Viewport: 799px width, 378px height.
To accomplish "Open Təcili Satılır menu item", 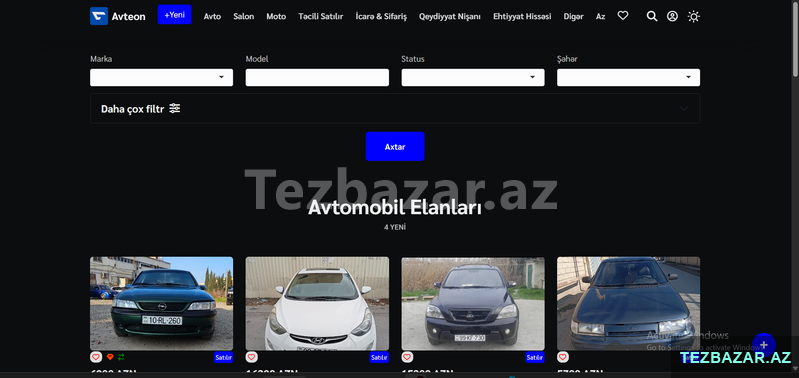I will [321, 16].
